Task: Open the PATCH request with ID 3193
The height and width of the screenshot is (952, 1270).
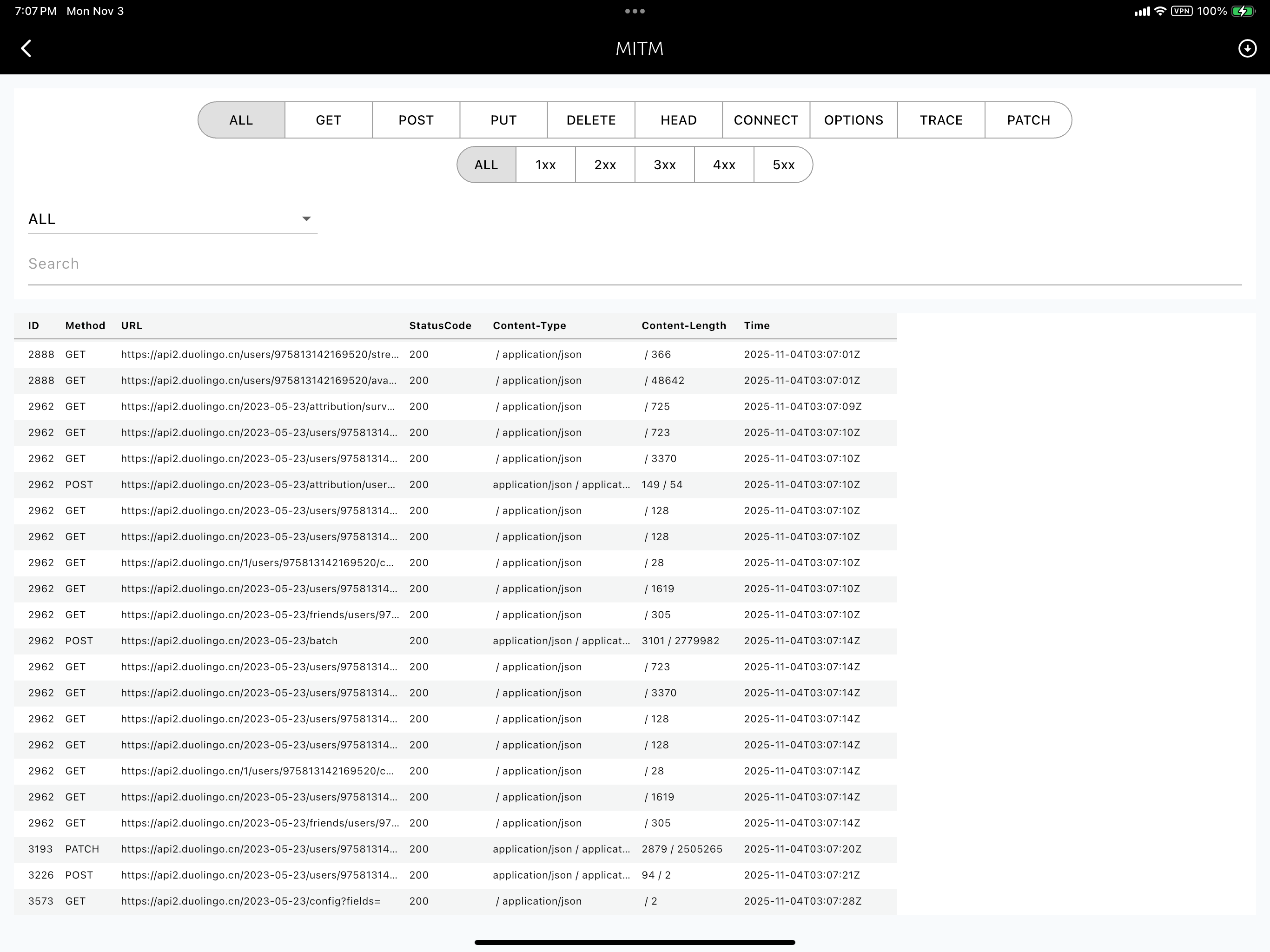Action: [402, 849]
